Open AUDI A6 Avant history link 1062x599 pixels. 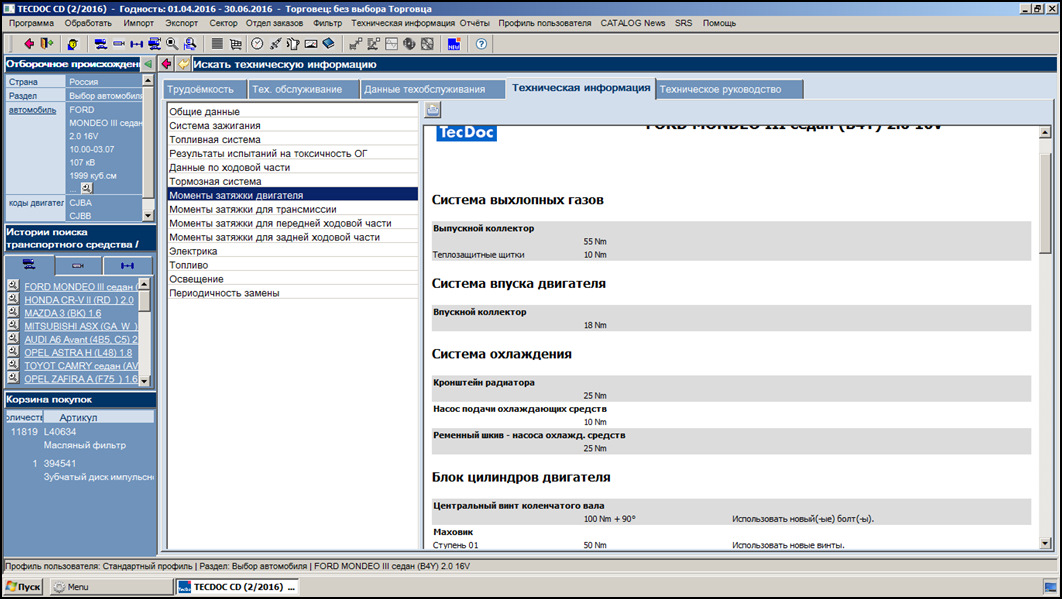pos(81,339)
